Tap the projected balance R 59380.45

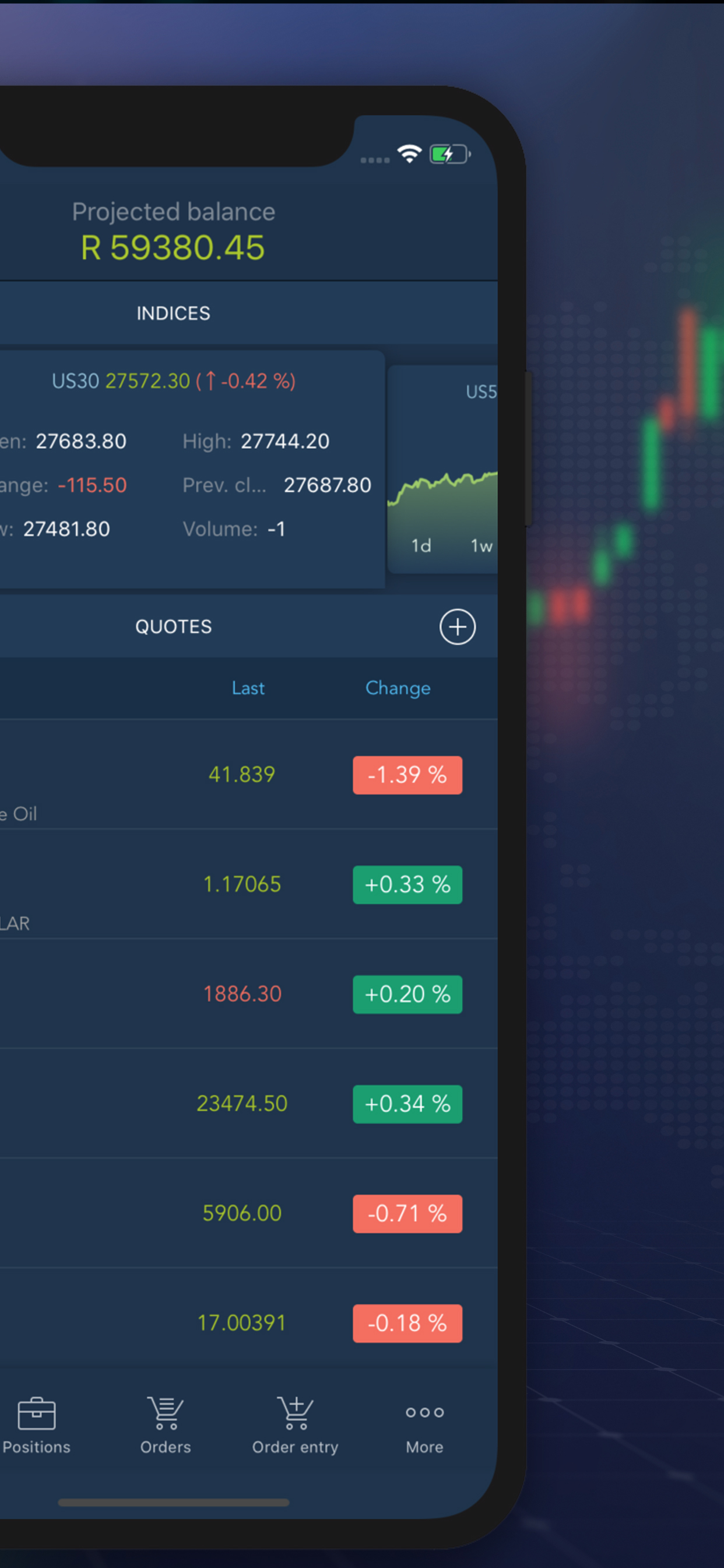point(173,247)
